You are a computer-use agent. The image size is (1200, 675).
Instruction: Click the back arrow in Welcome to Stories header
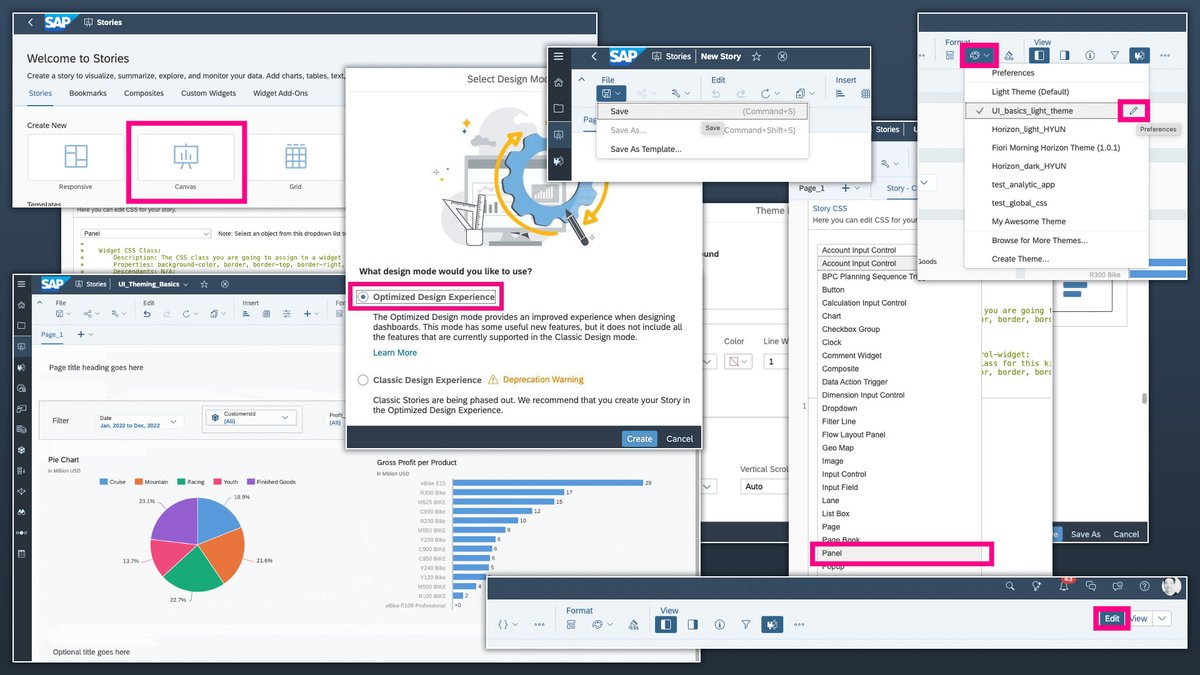30,22
